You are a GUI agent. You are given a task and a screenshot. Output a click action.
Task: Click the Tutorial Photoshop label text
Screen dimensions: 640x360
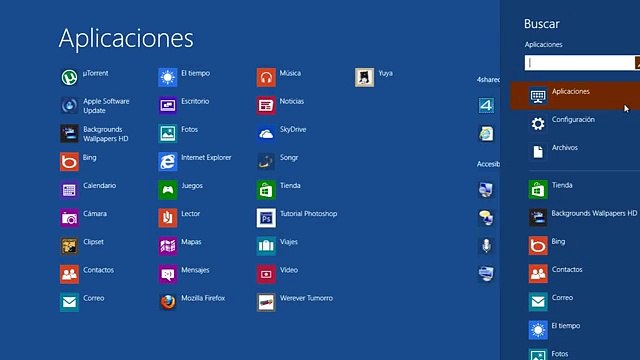tap(309, 214)
